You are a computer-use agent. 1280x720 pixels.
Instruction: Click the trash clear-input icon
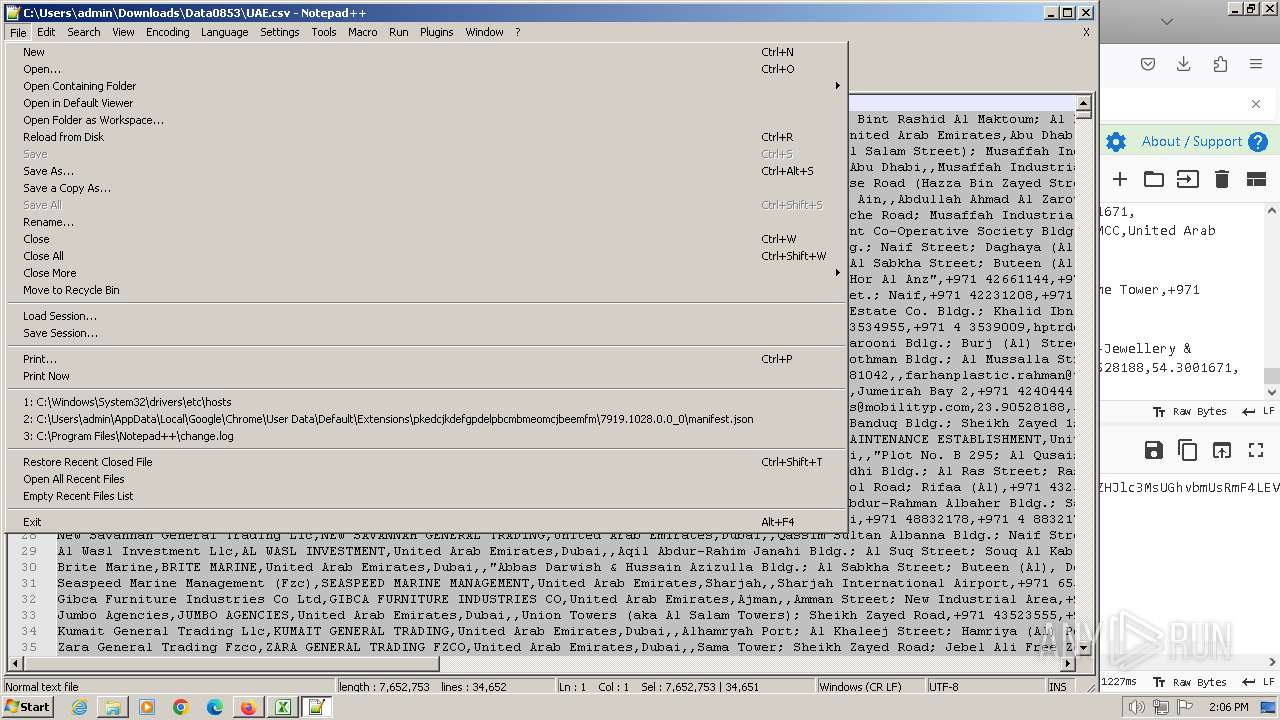[x=1221, y=179]
